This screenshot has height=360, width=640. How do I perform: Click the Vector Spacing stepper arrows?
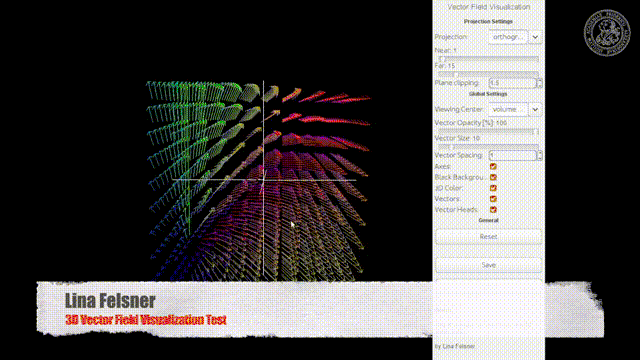click(540, 156)
